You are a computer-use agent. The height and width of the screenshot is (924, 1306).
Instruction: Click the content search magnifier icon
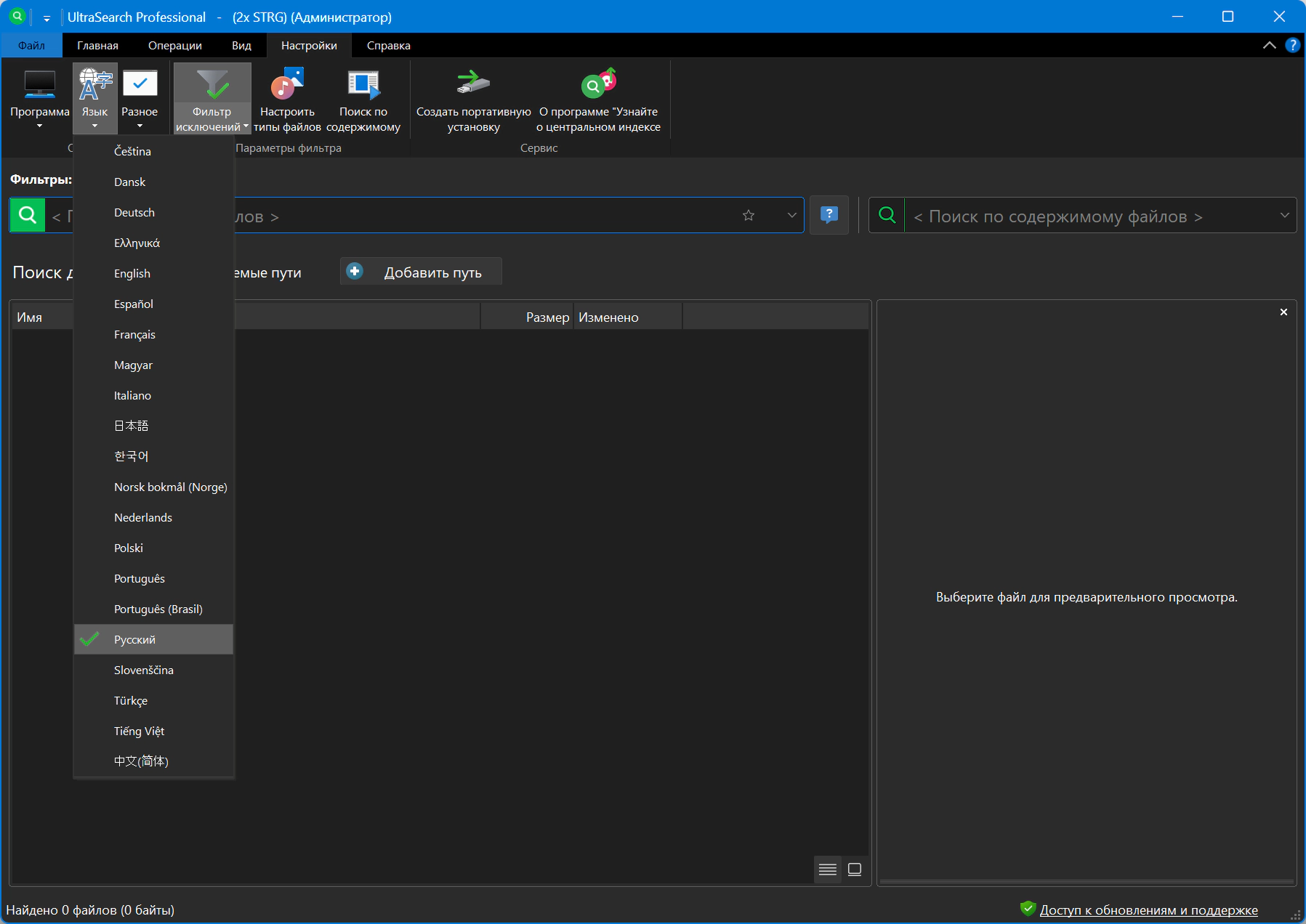(887, 215)
